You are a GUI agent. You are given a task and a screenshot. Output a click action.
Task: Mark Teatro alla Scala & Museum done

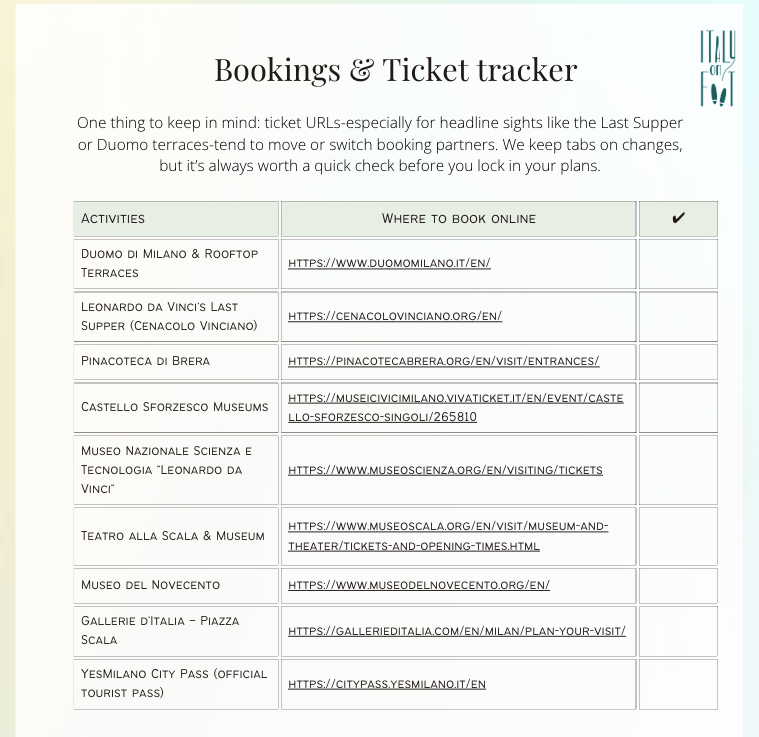[678, 536]
